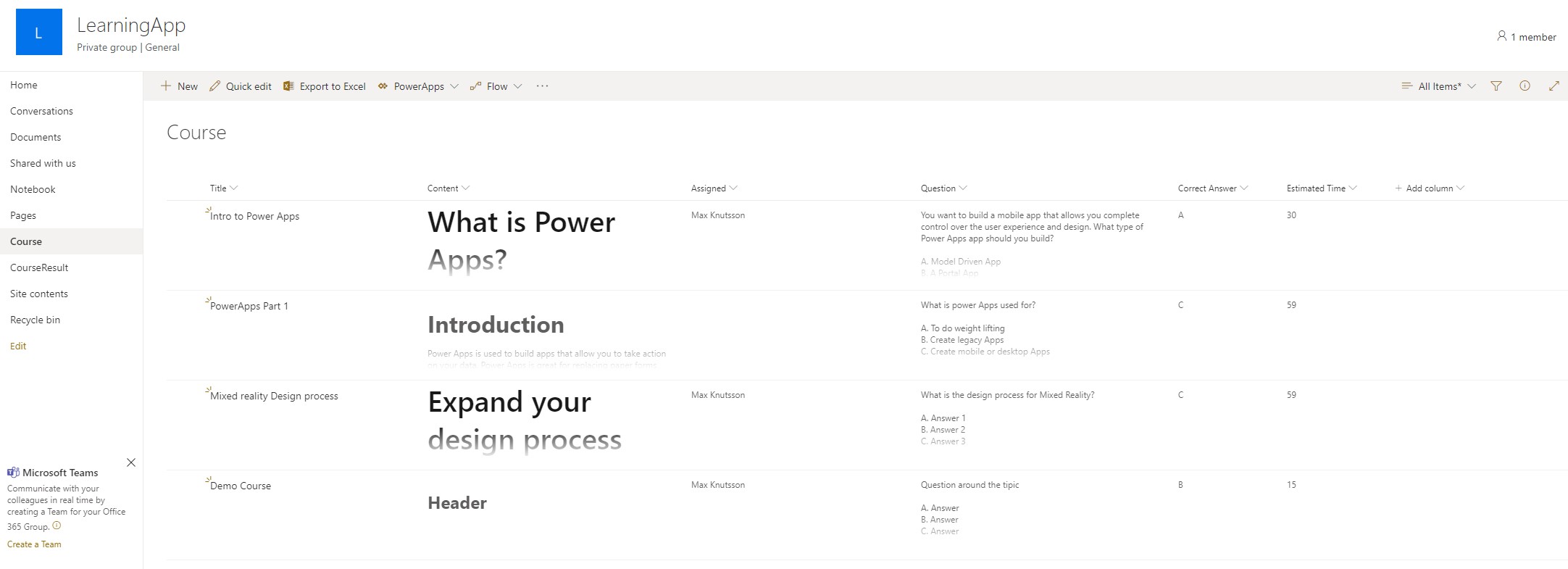Expand the PowerApps dropdown chevron
This screenshot has width=1568, height=569.
tap(454, 86)
